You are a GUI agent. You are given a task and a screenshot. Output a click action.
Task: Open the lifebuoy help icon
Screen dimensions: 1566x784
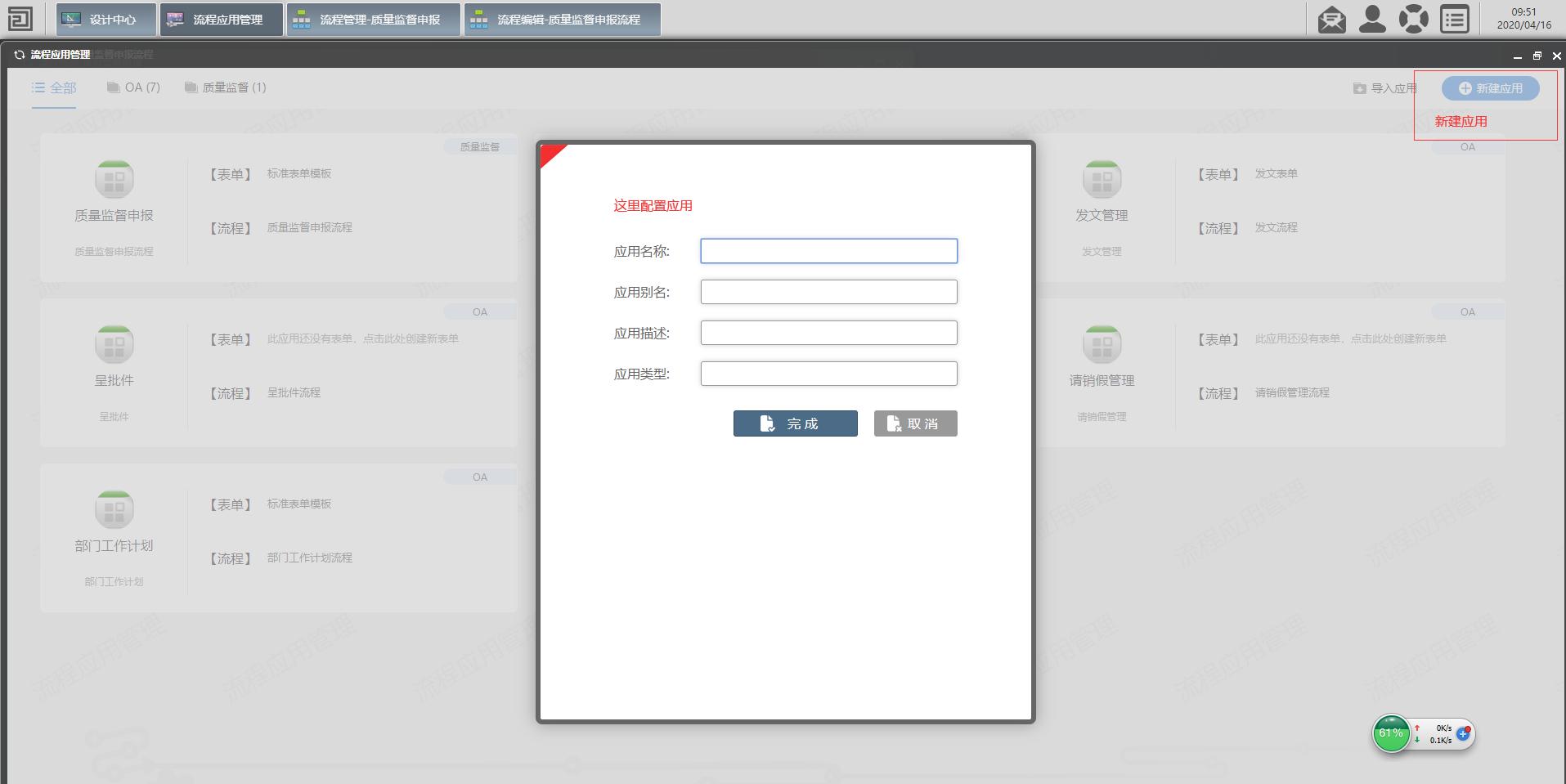1414,19
